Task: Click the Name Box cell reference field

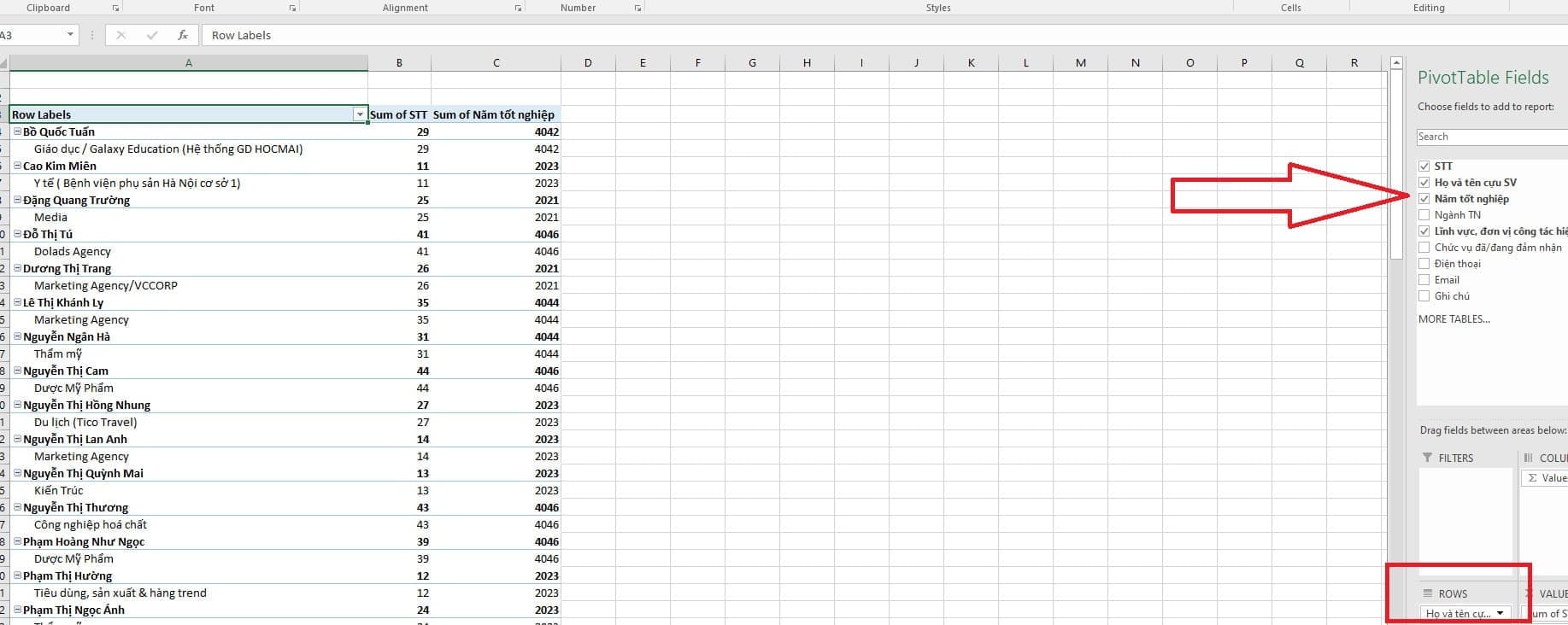Action: [31, 35]
